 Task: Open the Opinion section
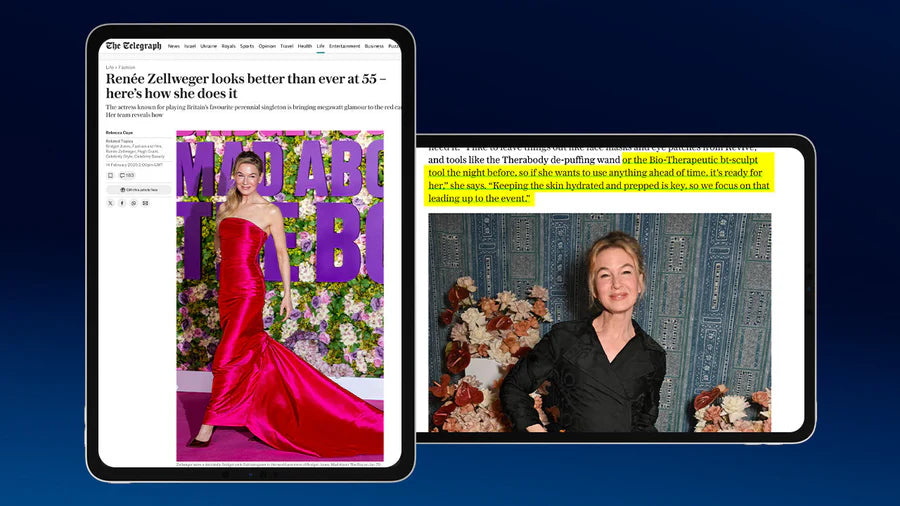(267, 46)
